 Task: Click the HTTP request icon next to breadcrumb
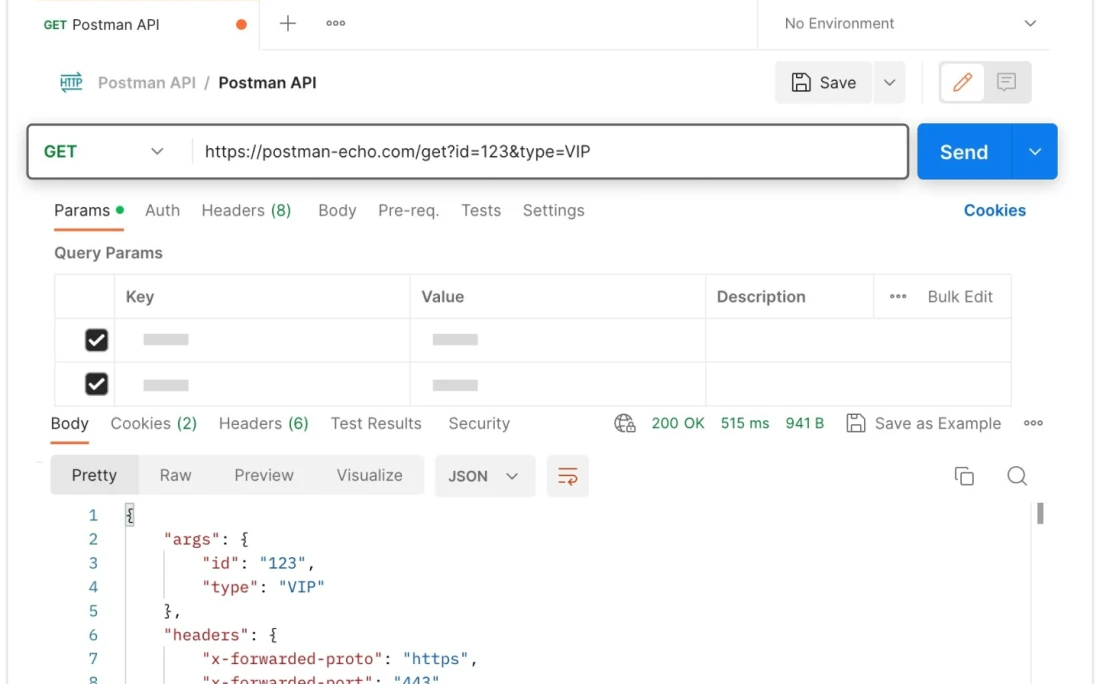coord(70,83)
